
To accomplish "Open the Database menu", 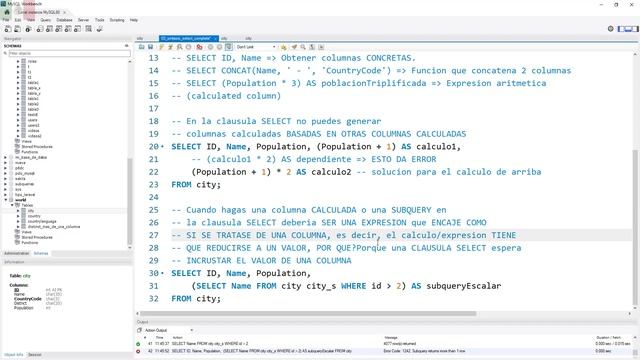I will pos(64,20).
